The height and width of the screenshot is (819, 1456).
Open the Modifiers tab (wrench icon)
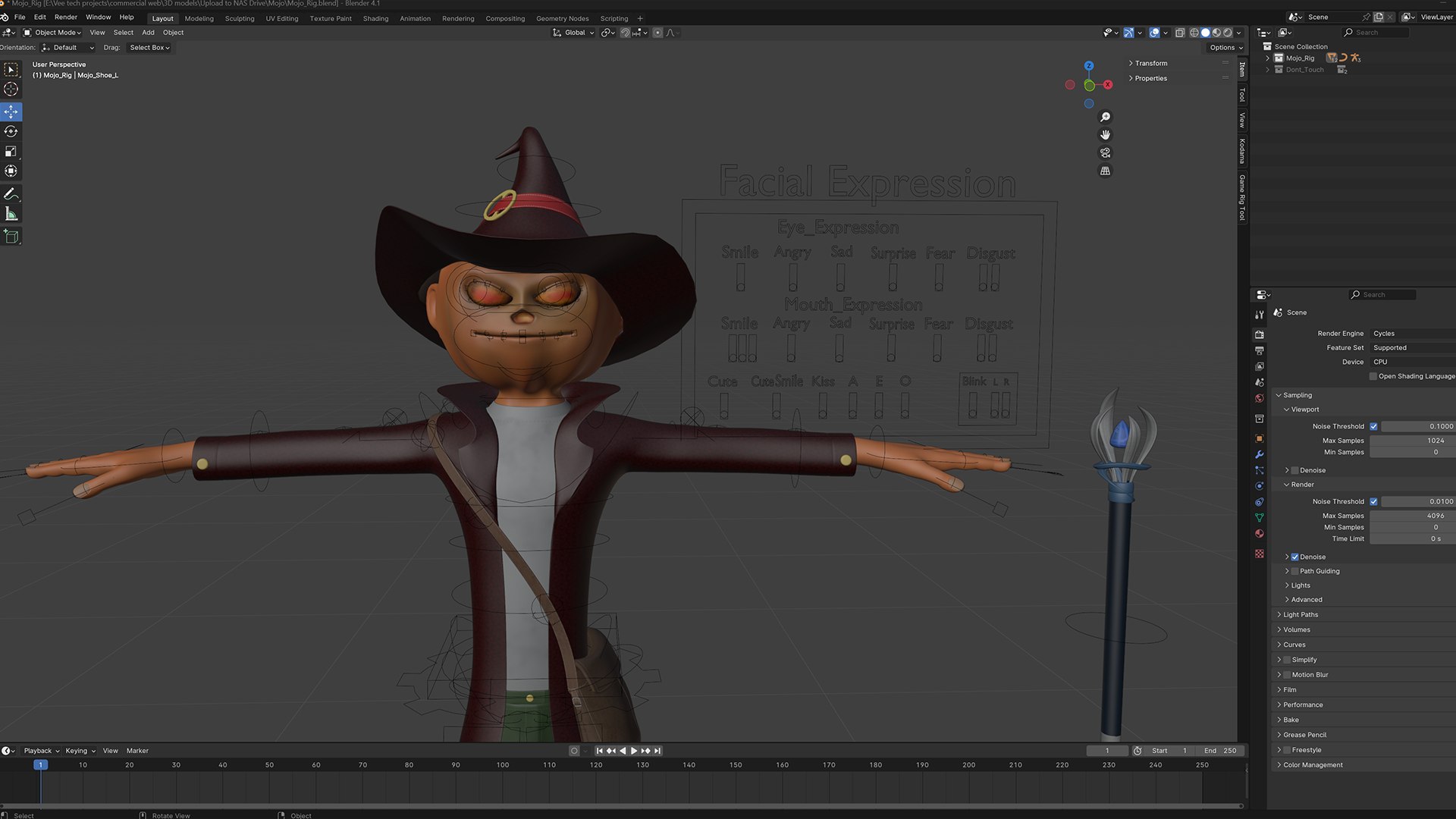click(x=1259, y=454)
